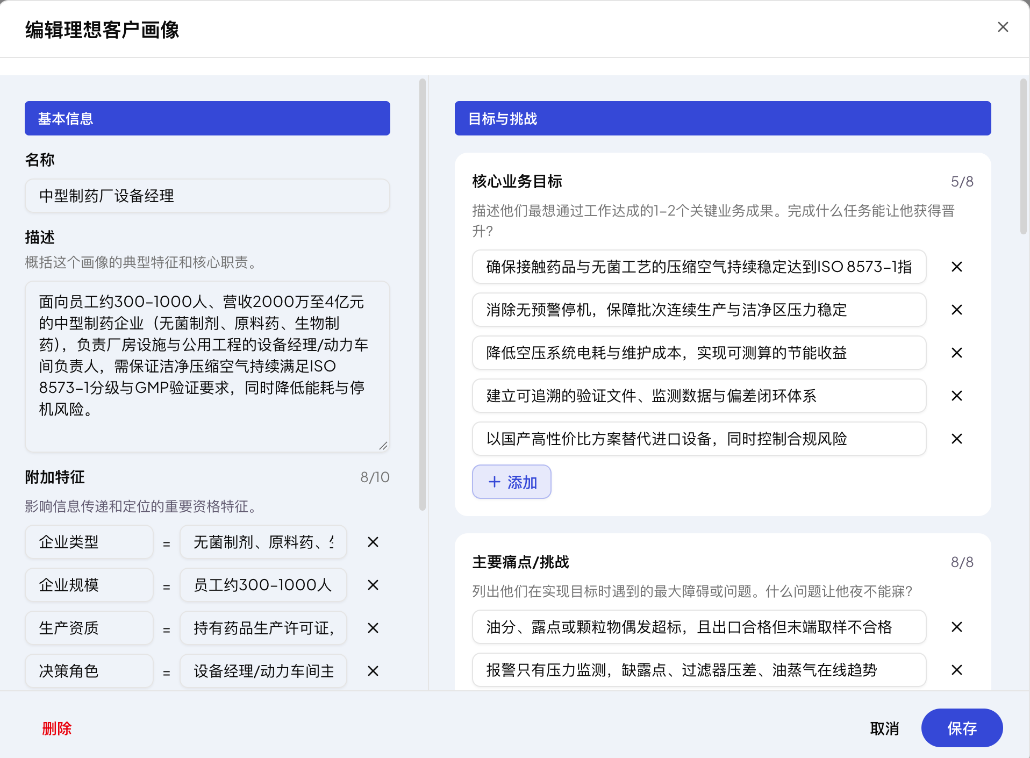Image resolution: width=1030 pixels, height=758 pixels.
Task: Delete goal about ISO 8573-1 compressed air
Action: click(x=956, y=267)
